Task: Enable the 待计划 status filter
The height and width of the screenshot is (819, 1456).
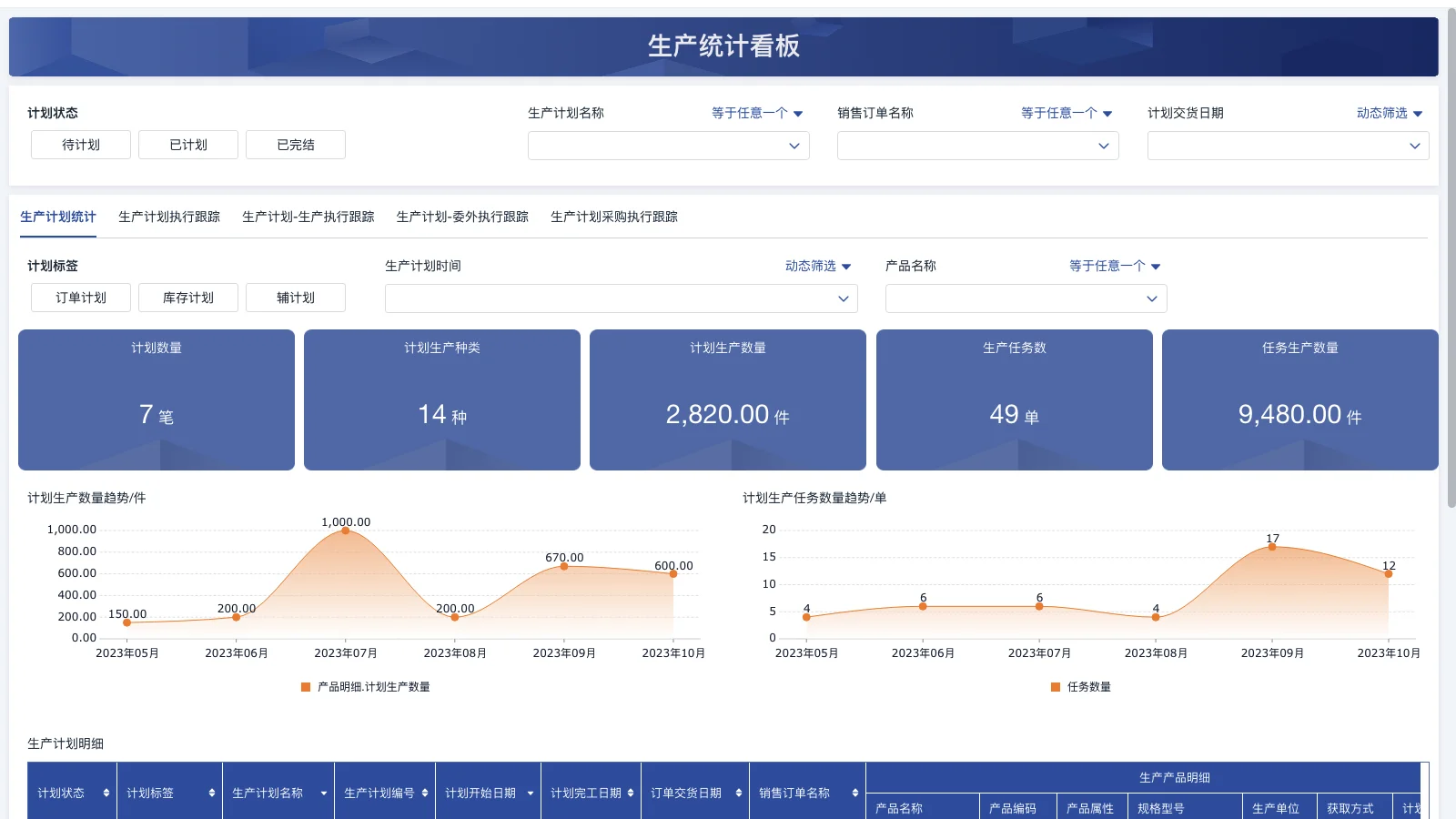Action: [x=80, y=144]
